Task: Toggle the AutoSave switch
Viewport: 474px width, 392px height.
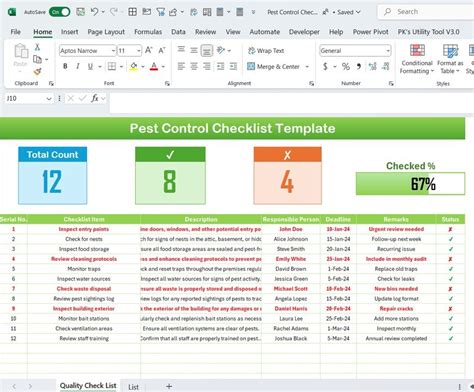Action: pos(59,12)
